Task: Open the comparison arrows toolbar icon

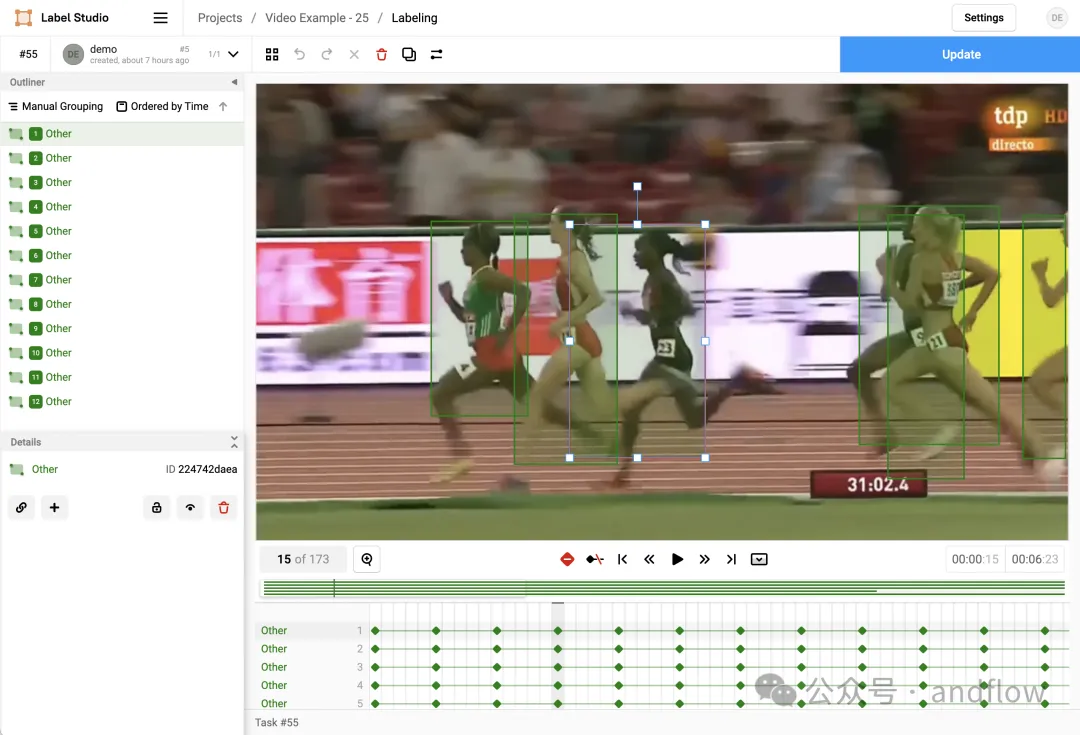Action: (437, 54)
